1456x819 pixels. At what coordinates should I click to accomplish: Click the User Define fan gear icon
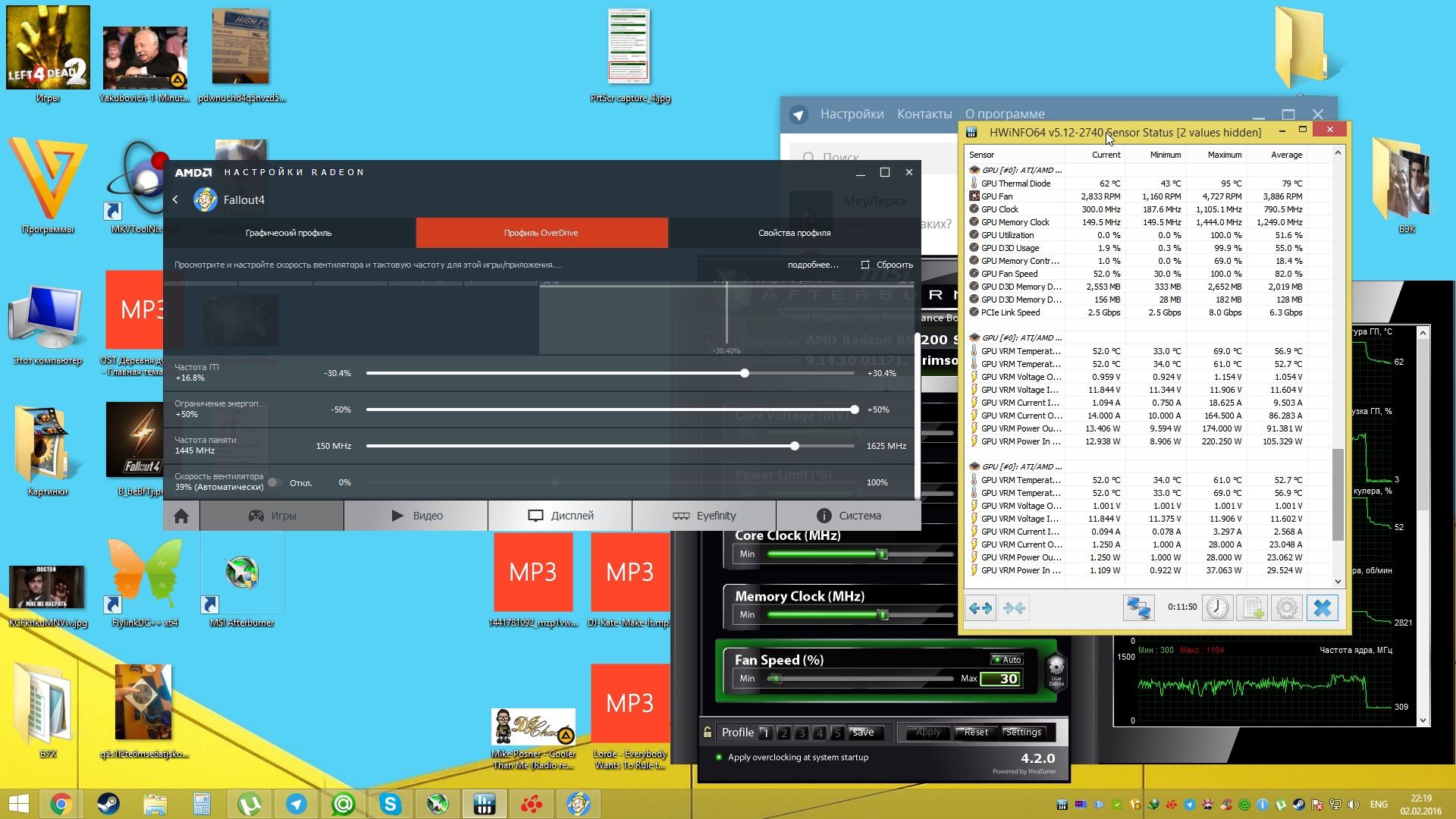click(x=1056, y=669)
